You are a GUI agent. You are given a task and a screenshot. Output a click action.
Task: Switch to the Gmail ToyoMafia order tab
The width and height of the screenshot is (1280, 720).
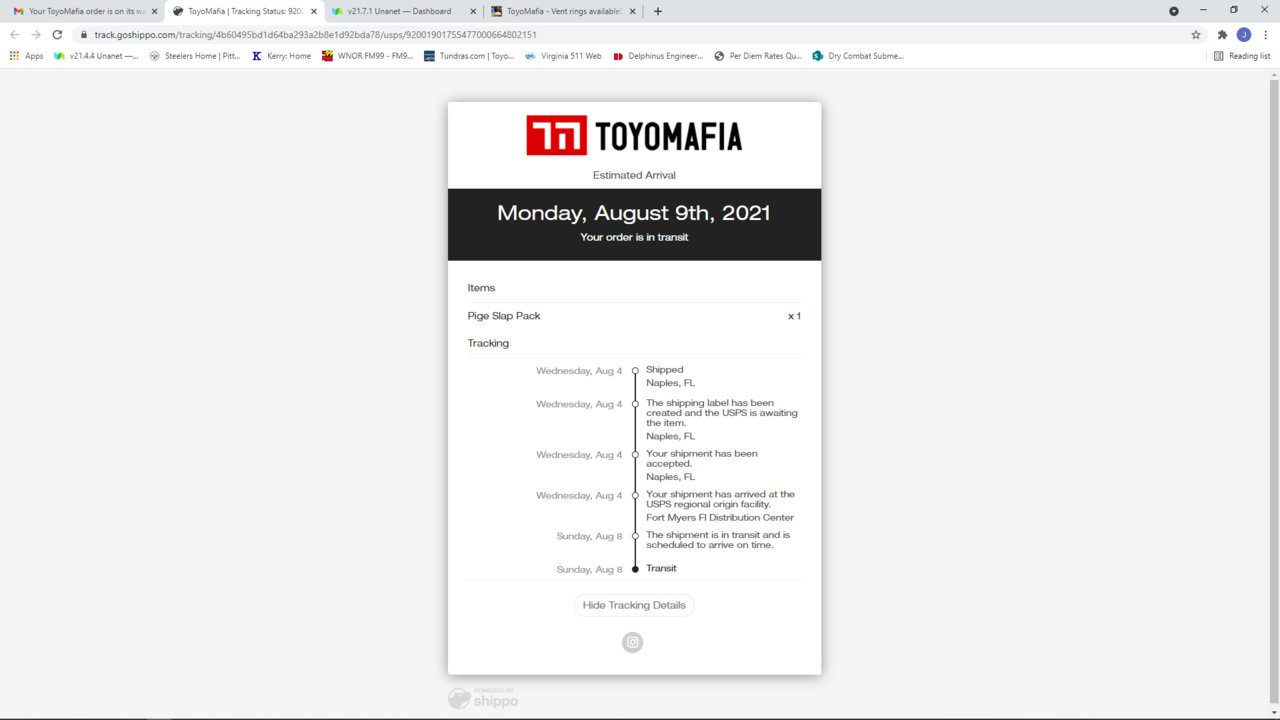80,11
